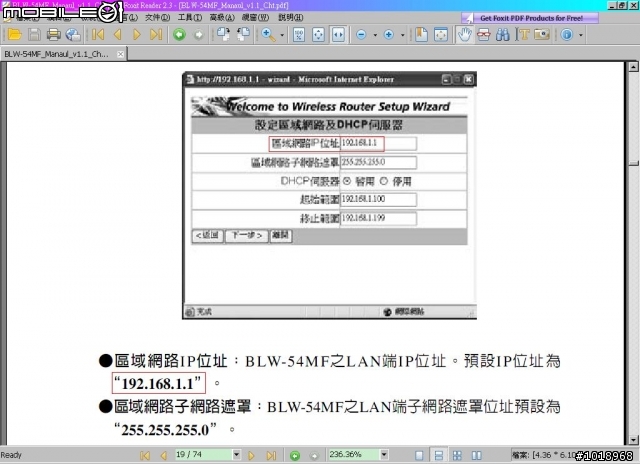Image resolution: width=640 pixels, height=464 pixels.
Task: Click the 區域網路IP位址 field 192.168.1.1
Action: coord(378,143)
